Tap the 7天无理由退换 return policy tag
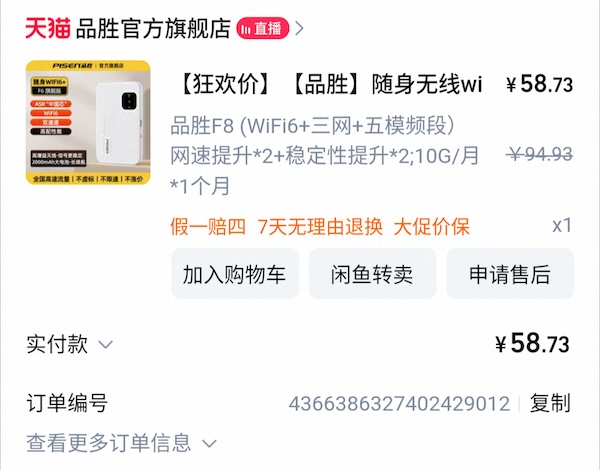Image resolution: width=600 pixels, height=470 pixels. (x=320, y=227)
